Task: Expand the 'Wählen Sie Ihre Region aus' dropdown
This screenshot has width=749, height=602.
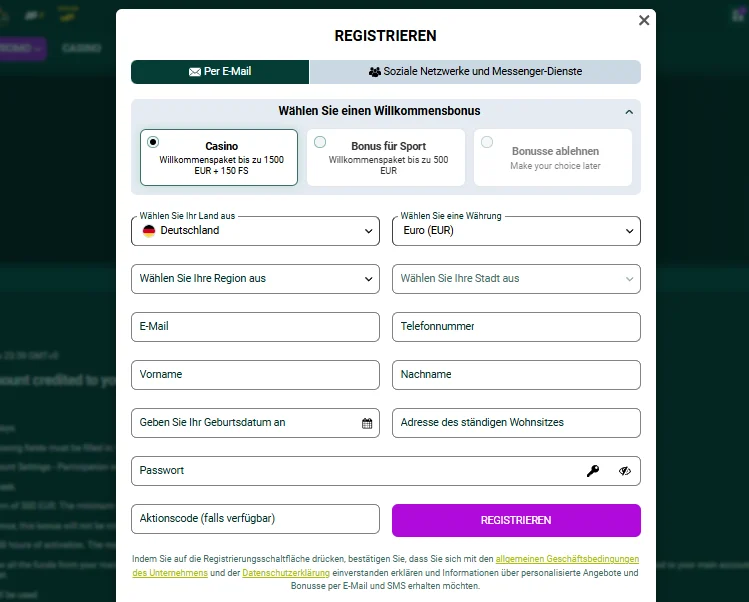Action: pyautogui.click(x=255, y=279)
